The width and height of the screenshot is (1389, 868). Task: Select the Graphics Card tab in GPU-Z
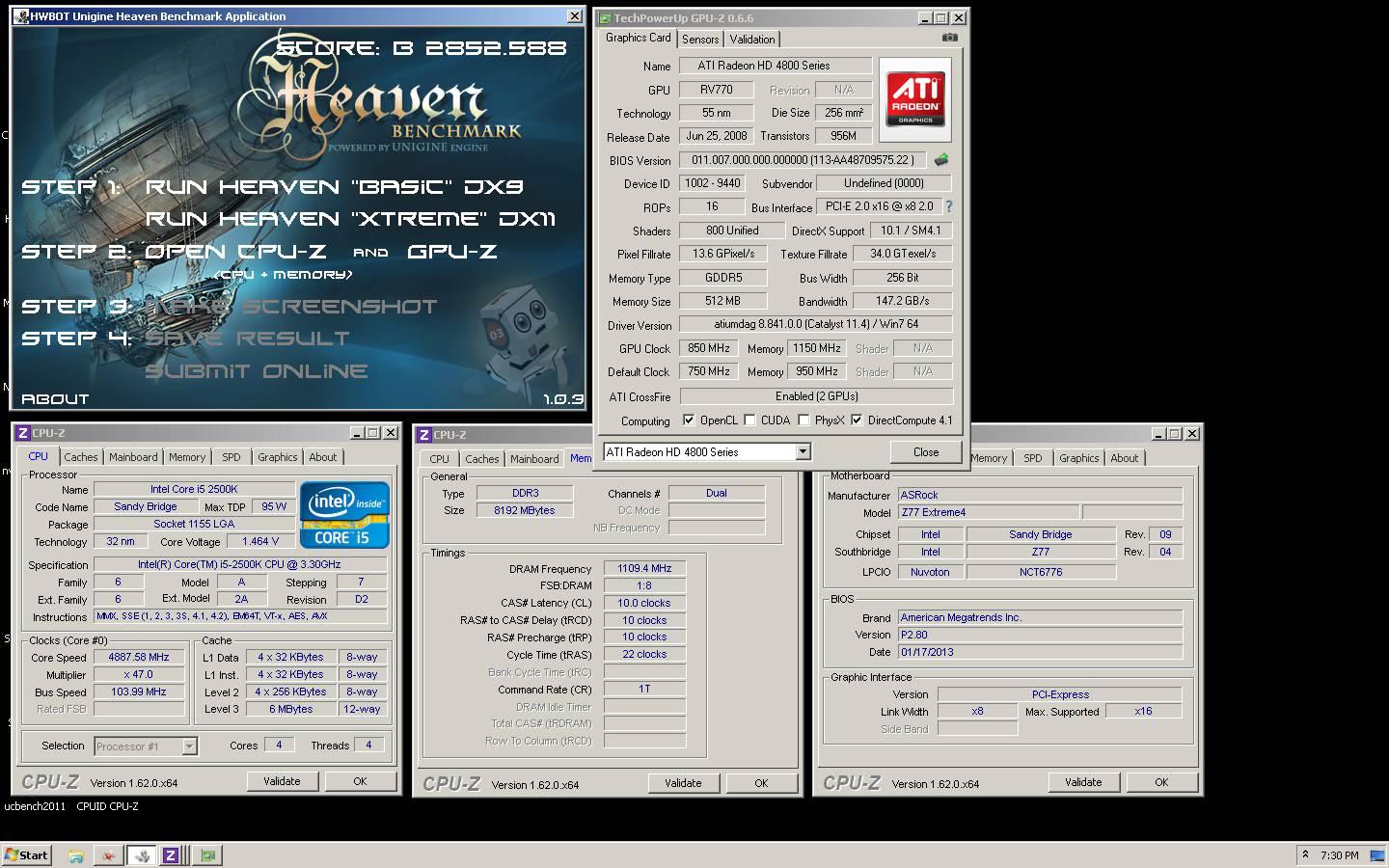tap(638, 38)
